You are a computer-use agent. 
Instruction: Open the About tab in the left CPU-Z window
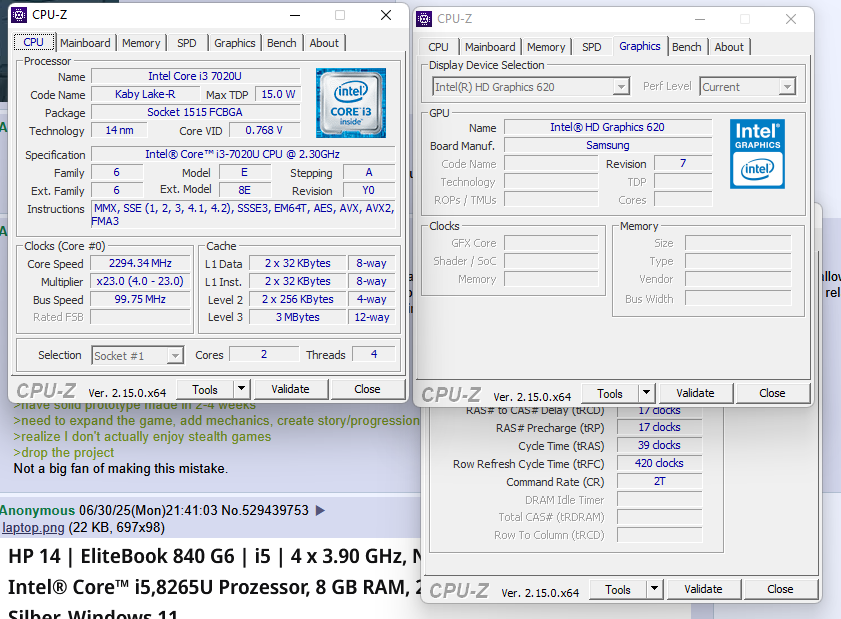pos(324,43)
